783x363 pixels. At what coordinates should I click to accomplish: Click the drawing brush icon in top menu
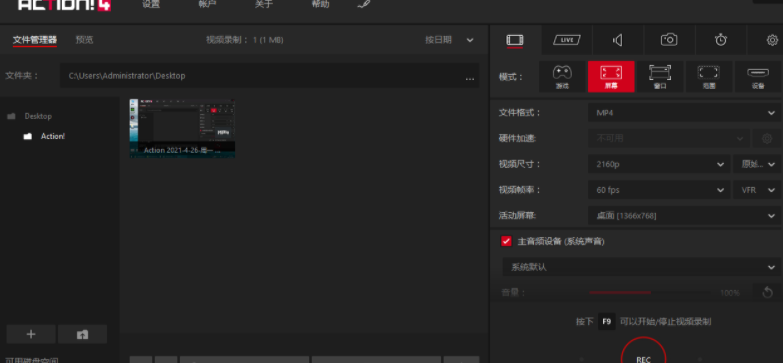(364, 4)
